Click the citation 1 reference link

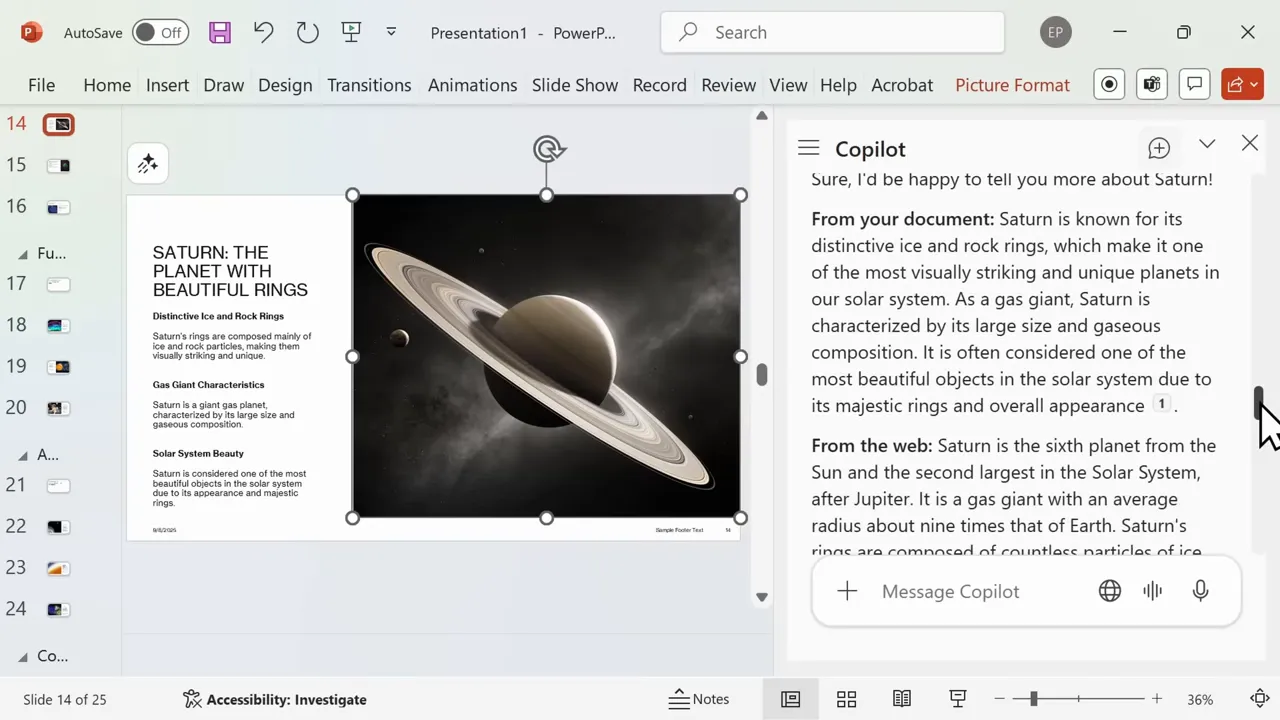(x=1161, y=404)
